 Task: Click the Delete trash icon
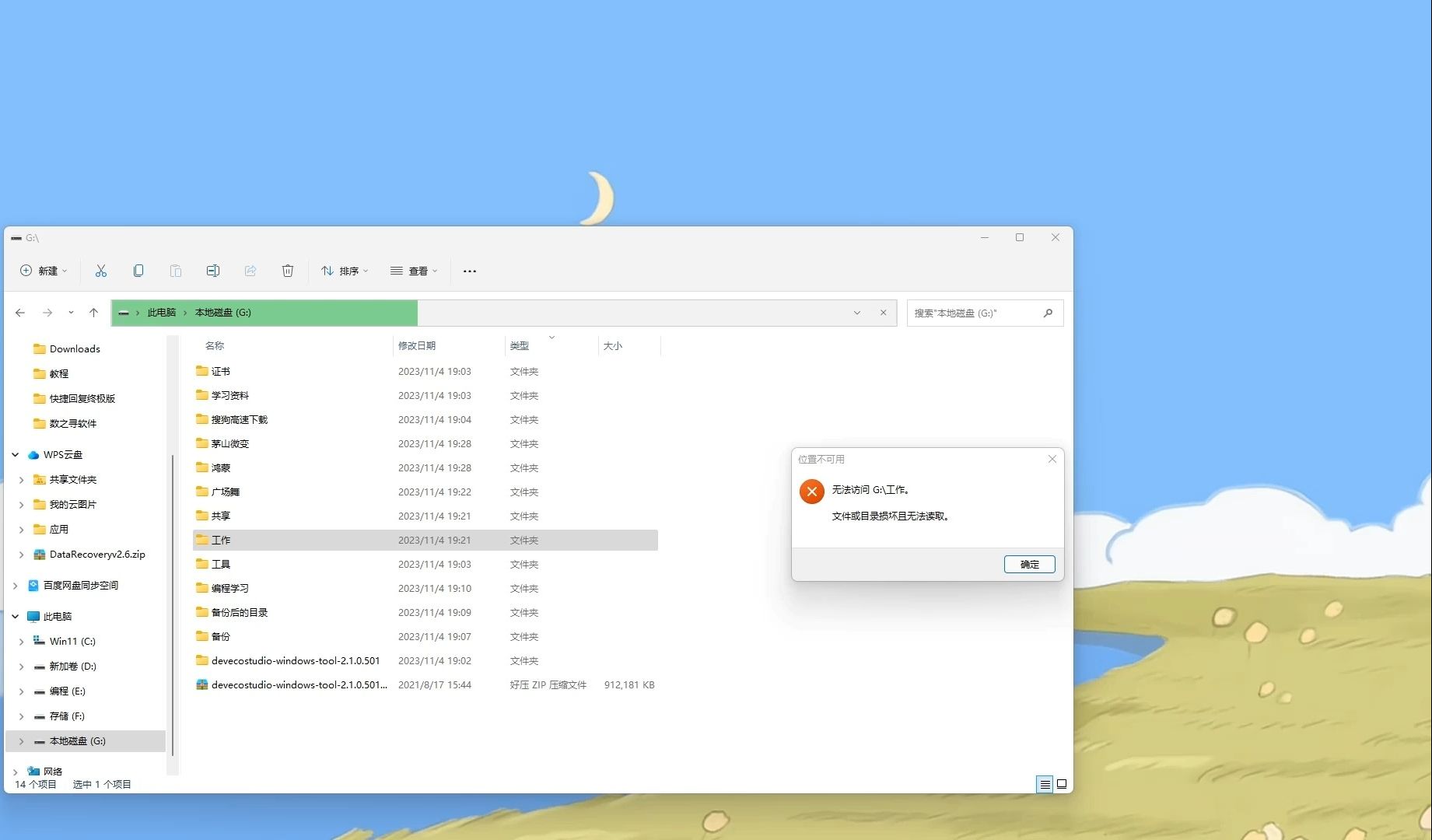(x=288, y=271)
